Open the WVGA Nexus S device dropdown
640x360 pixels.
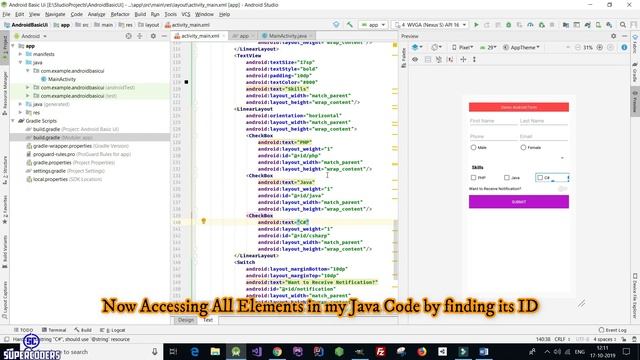[430, 25]
